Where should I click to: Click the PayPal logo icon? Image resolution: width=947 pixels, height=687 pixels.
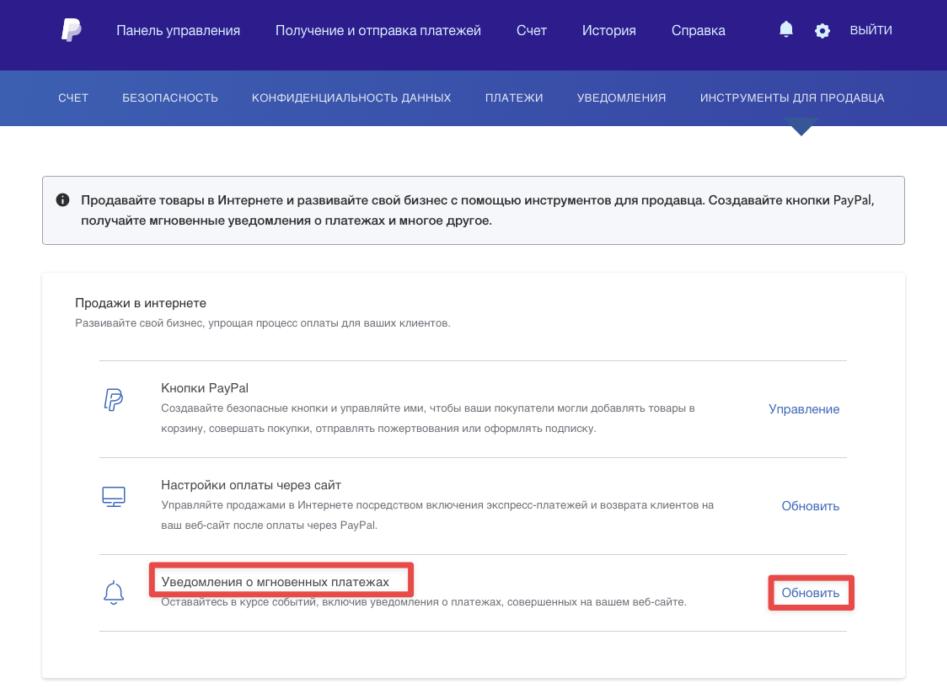pos(71,30)
